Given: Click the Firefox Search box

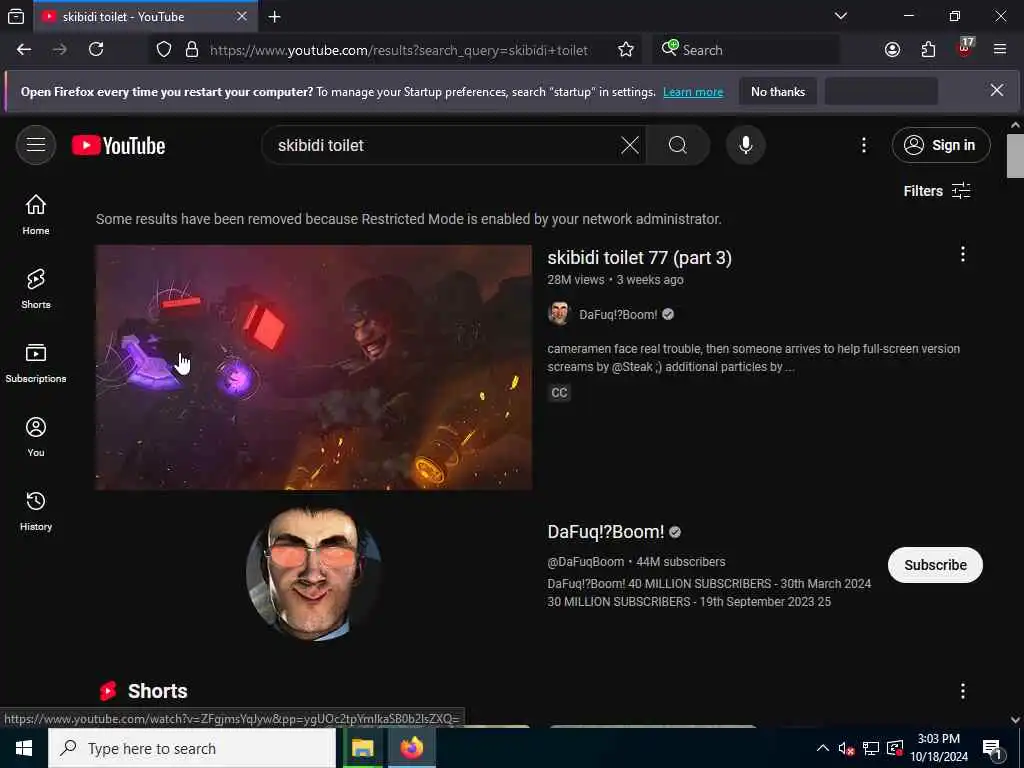Looking at the screenshot, I should pyautogui.click(x=746, y=50).
